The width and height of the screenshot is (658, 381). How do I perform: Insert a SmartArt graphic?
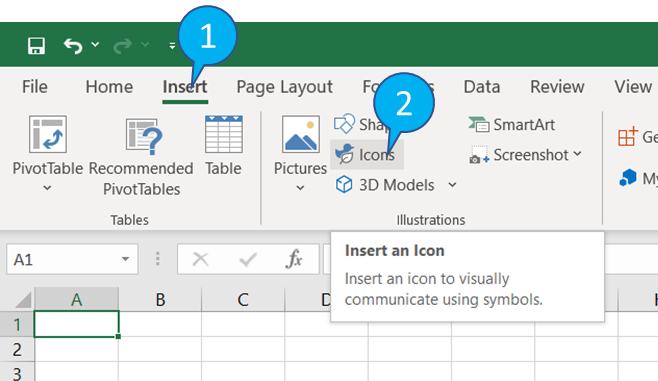(512, 125)
